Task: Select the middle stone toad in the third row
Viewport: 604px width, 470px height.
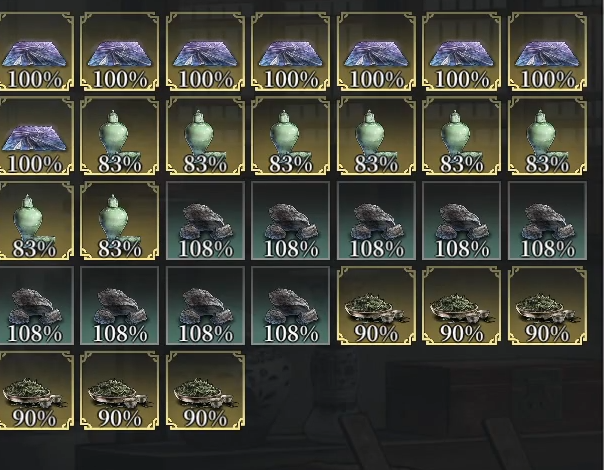Action: tap(376, 221)
